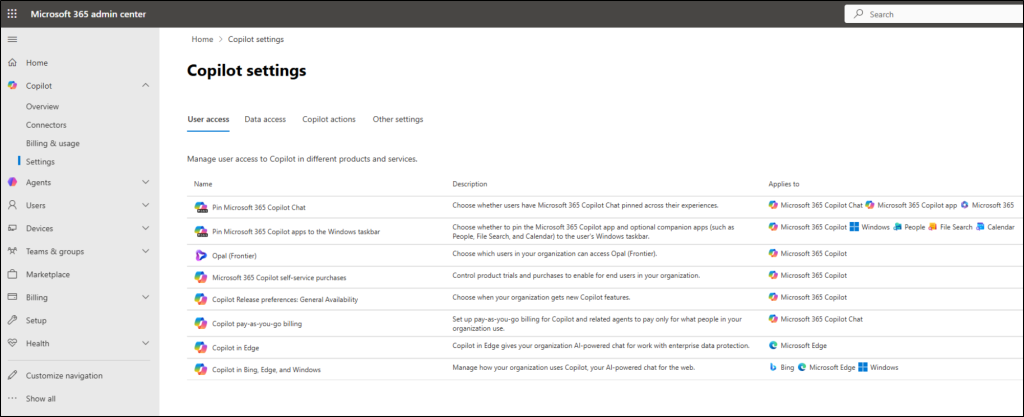This screenshot has width=1024, height=417.
Task: Collapse the navigation menu hamburger icon
Action: click(12, 39)
